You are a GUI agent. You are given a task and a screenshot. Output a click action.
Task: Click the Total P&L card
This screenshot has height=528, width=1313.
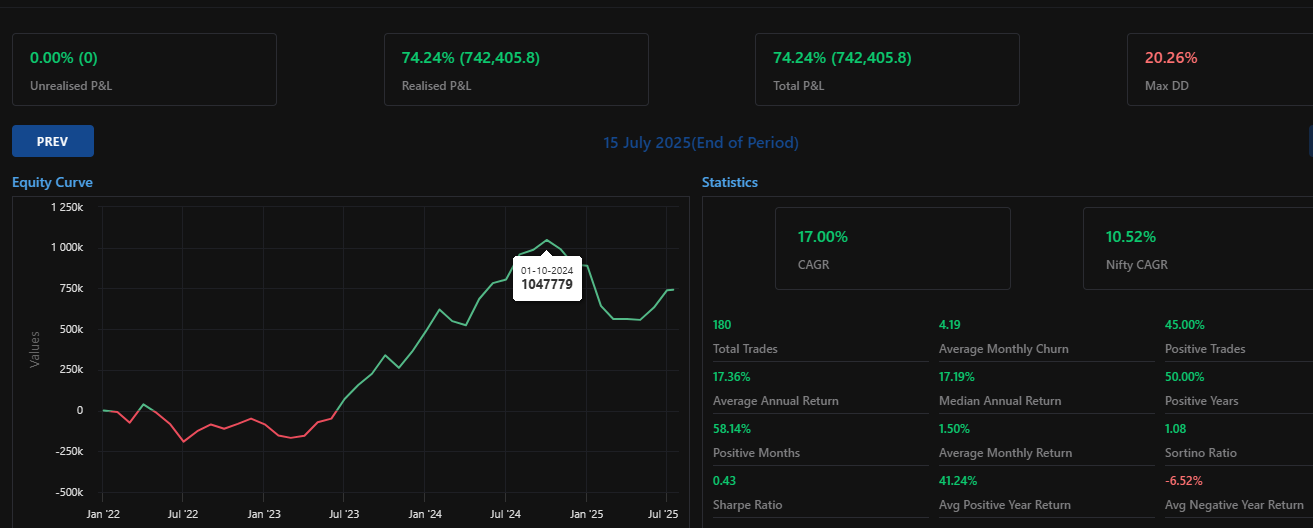click(x=887, y=69)
